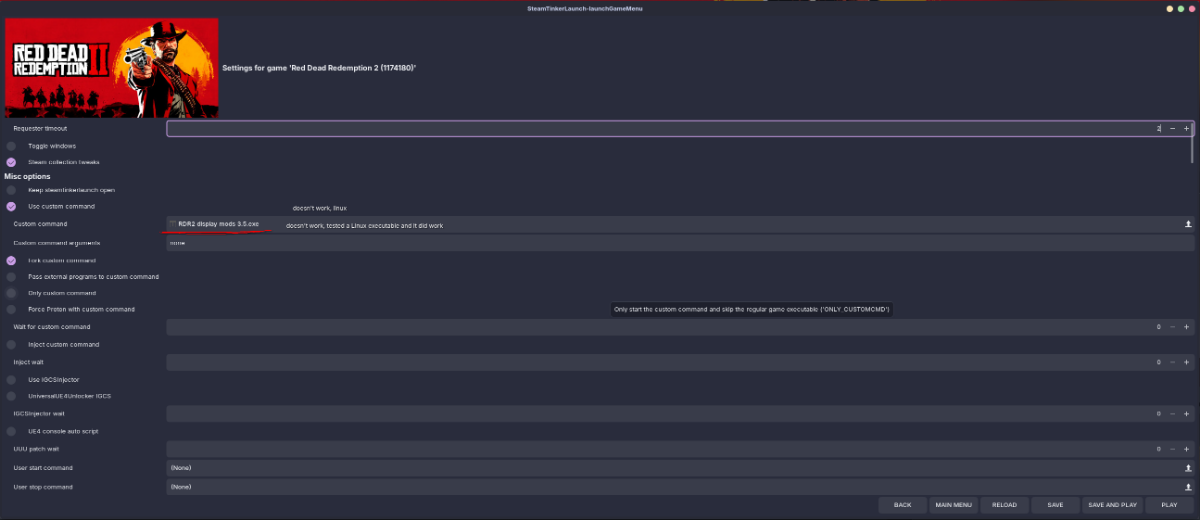Click the Custom command arguments field
1200x520 pixels.
click(680, 243)
